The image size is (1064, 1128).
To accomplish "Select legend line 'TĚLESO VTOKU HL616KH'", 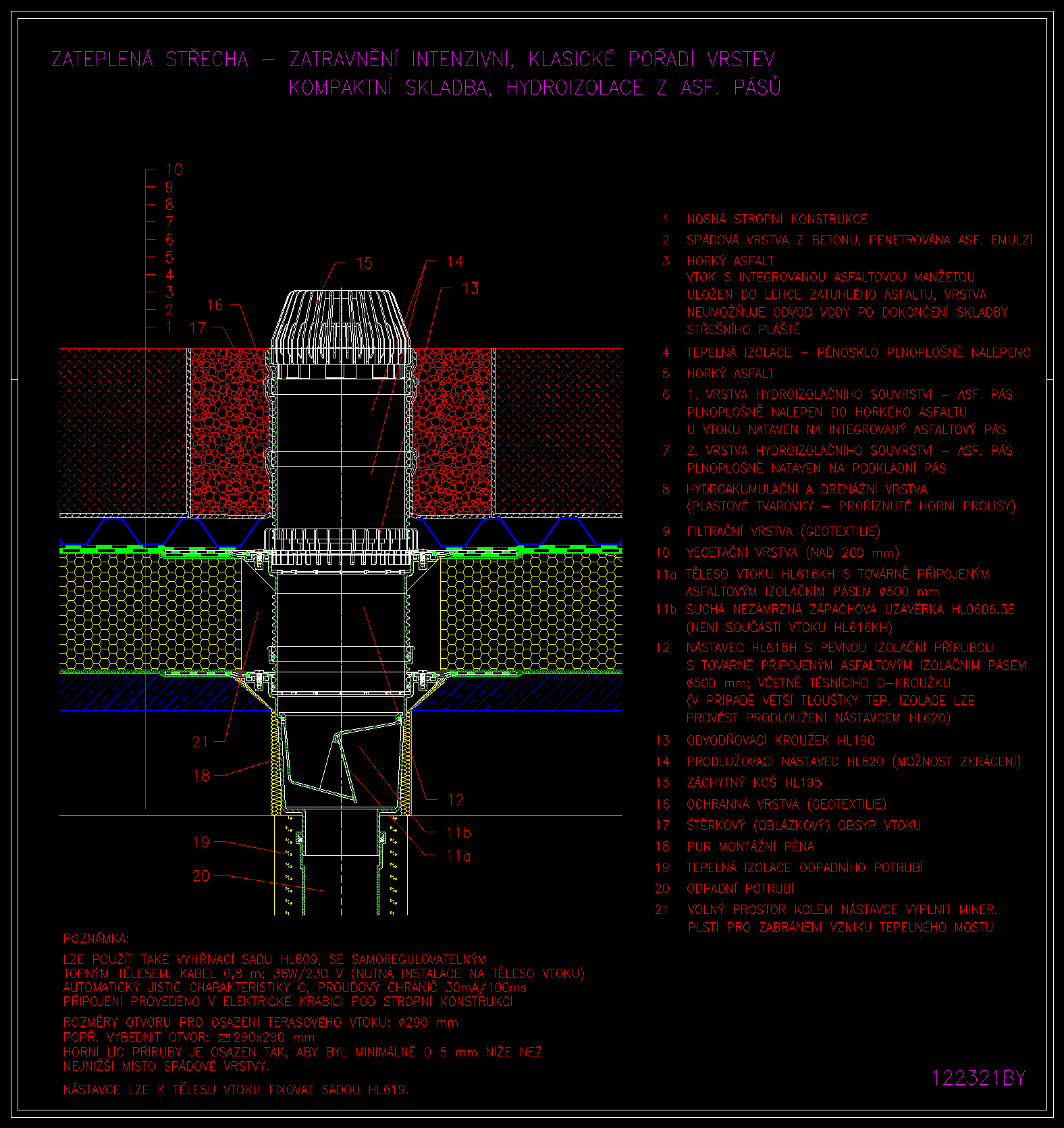I will (x=760, y=574).
